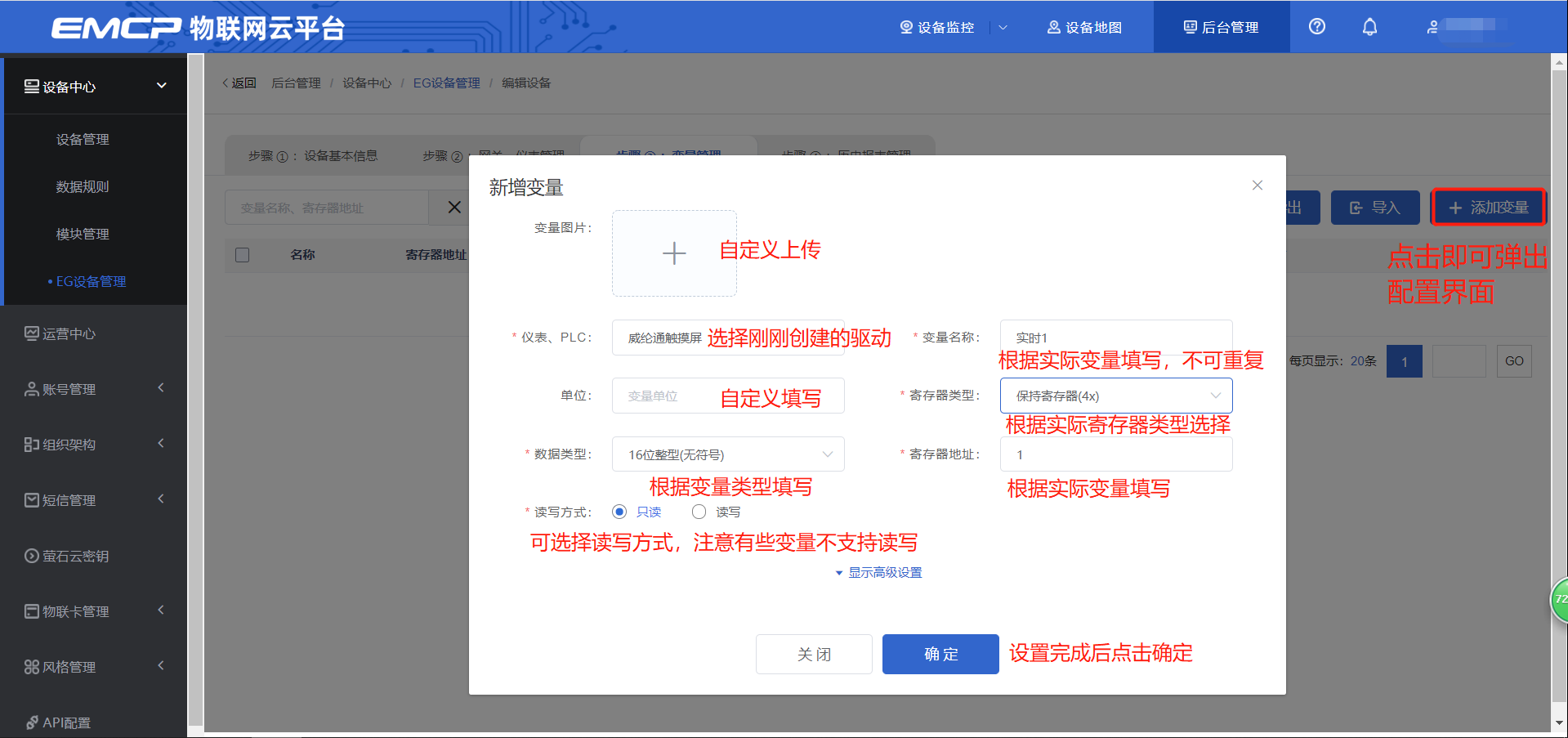Click the plus icon to upload variable image
This screenshot has width=1568, height=738.
pyautogui.click(x=674, y=253)
